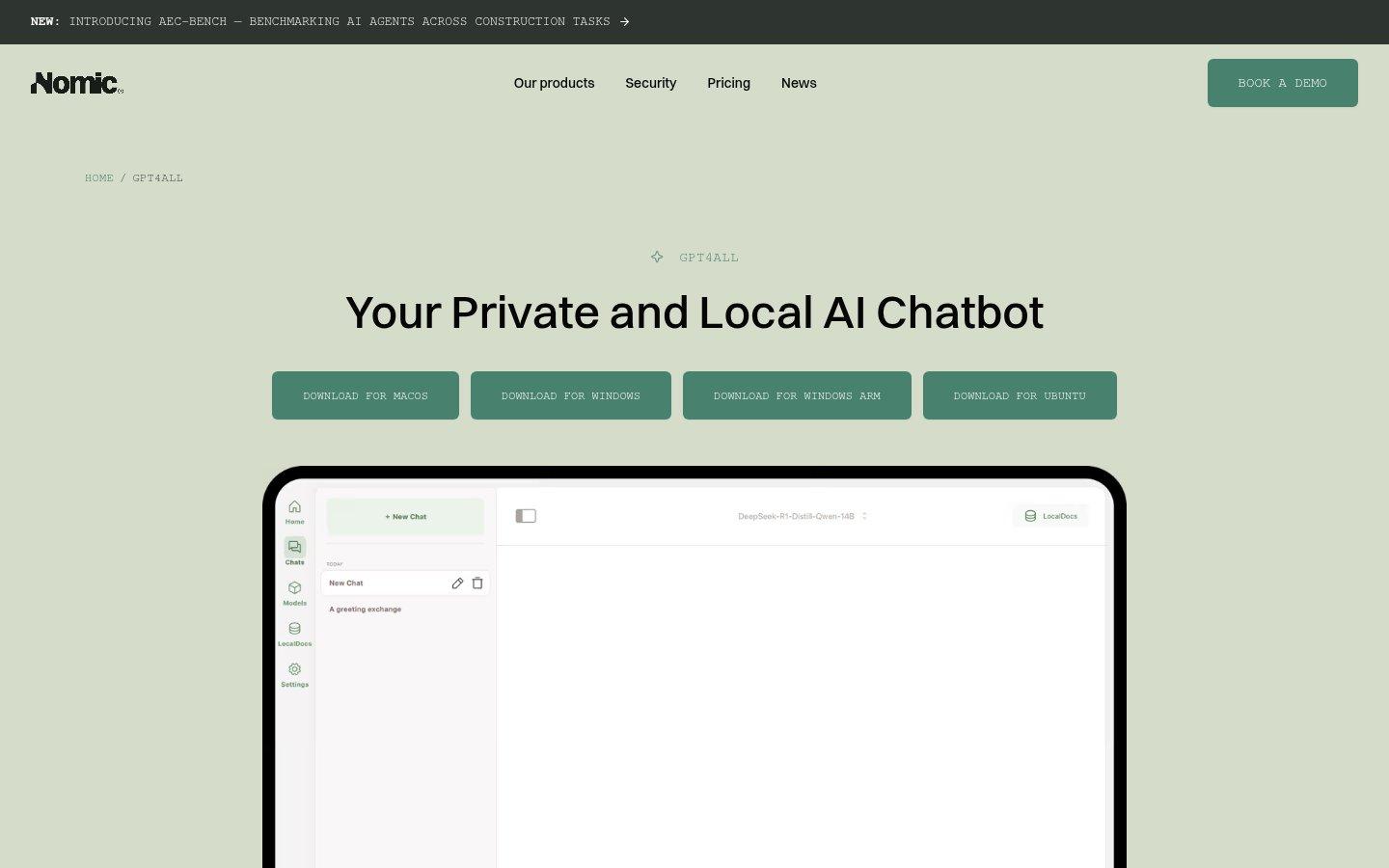This screenshot has width=1389, height=868.
Task: Navigate to News
Action: [799, 83]
